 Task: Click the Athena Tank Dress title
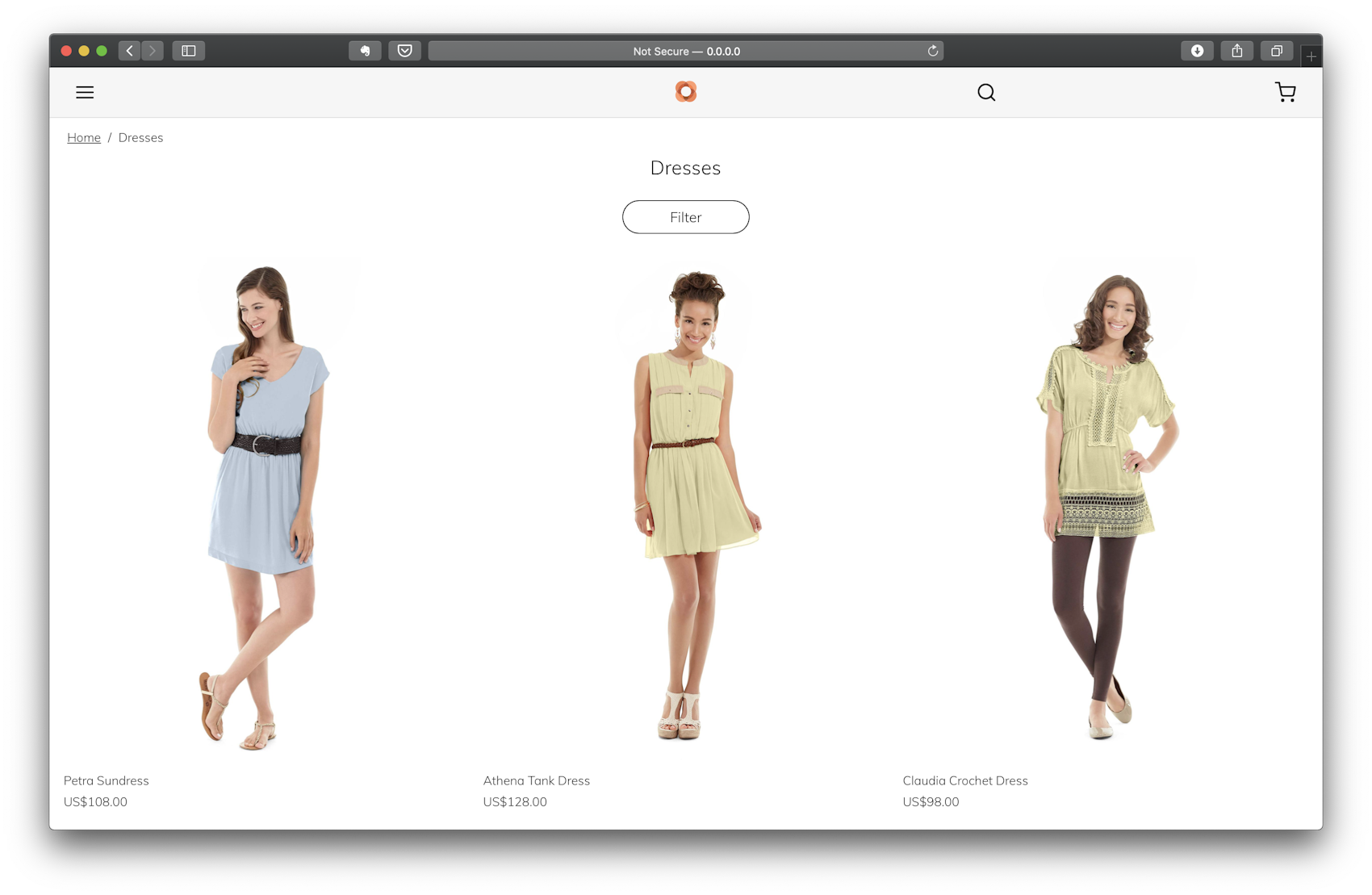click(x=537, y=780)
